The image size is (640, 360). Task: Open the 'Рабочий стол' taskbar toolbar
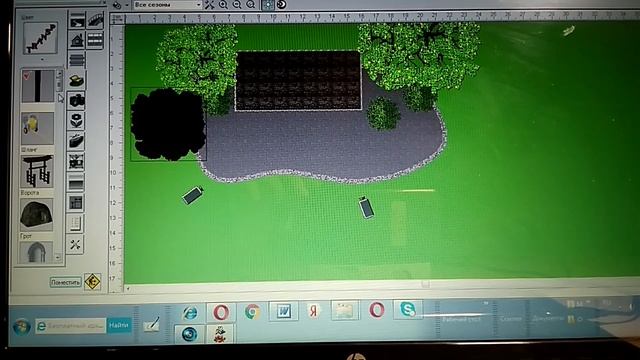click(462, 320)
